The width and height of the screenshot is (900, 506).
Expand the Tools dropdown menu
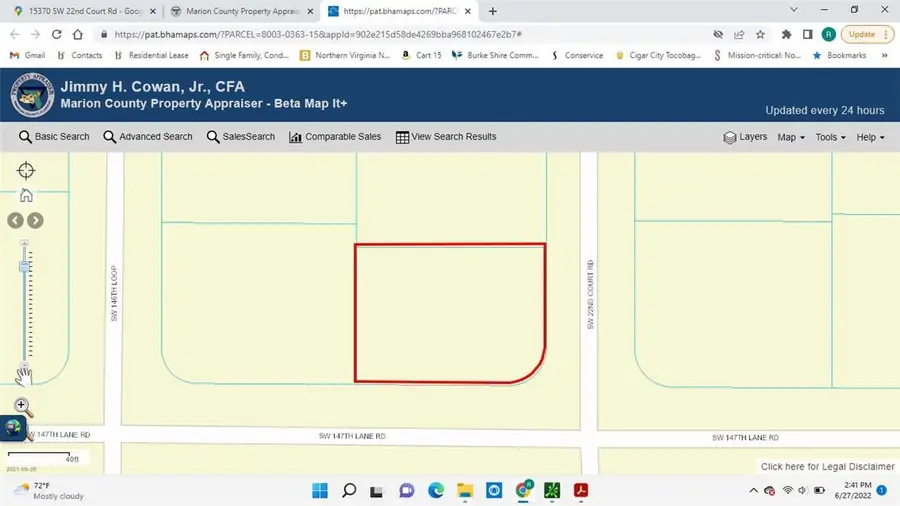coord(830,137)
